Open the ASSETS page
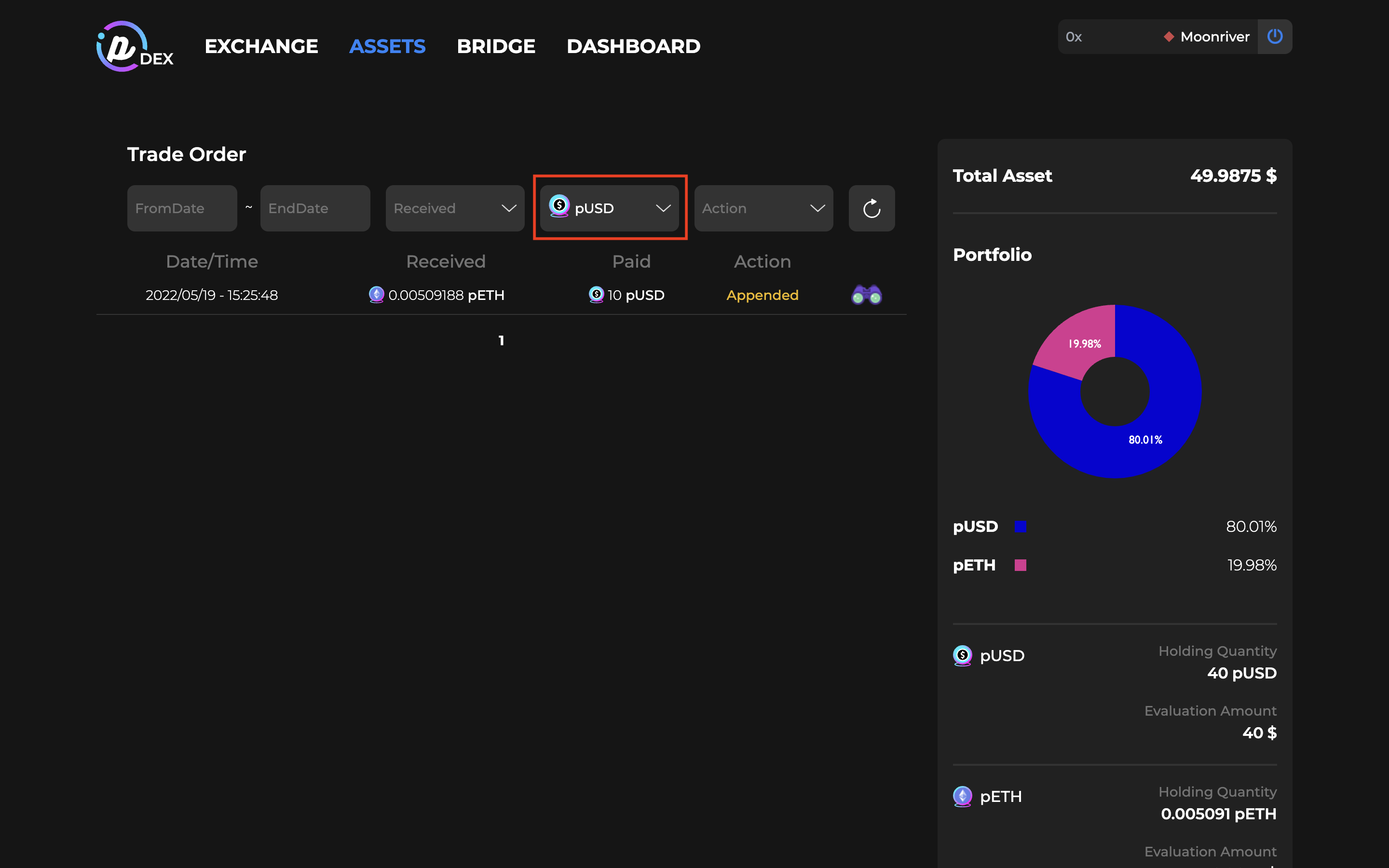 point(387,46)
